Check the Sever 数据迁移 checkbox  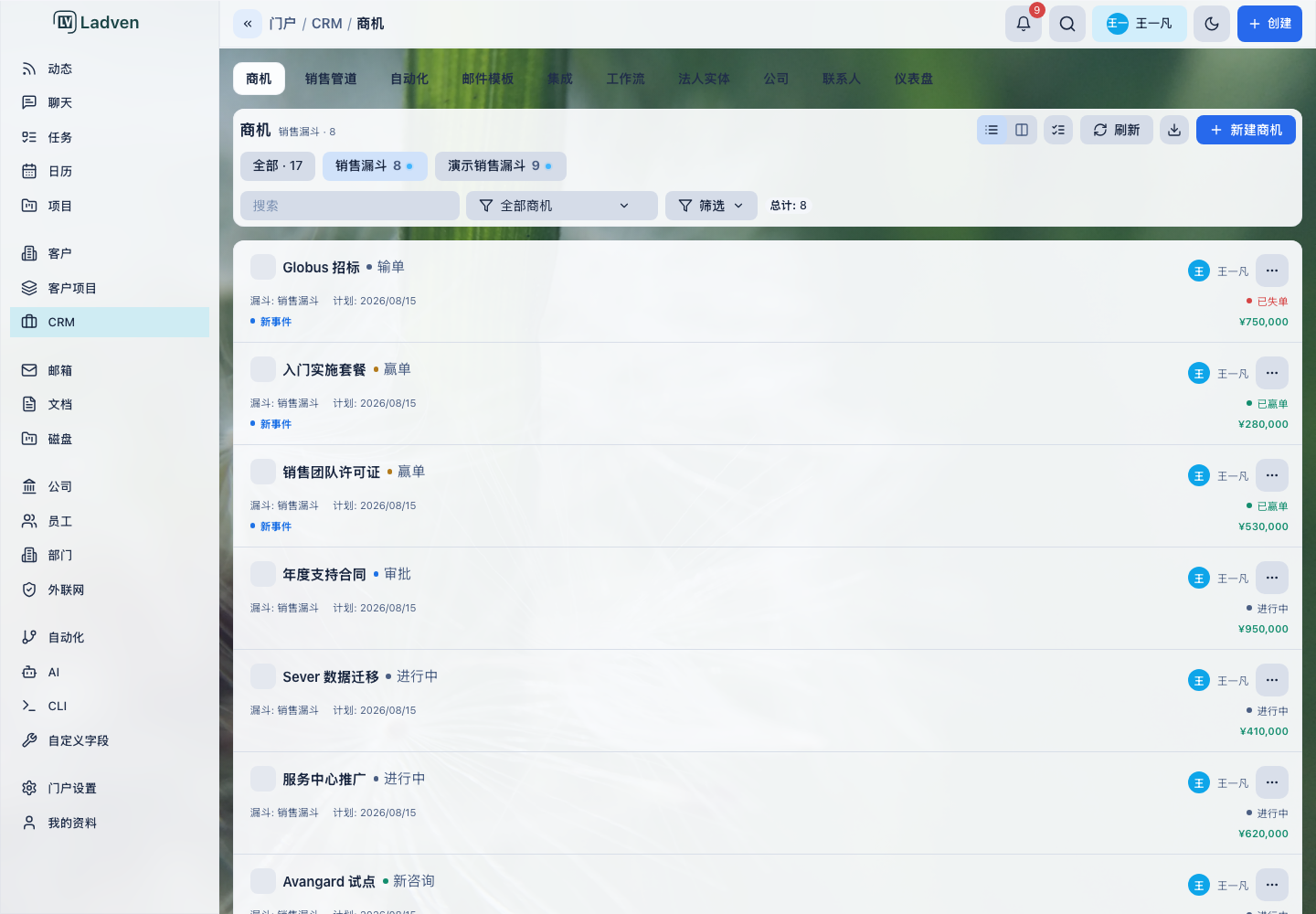[x=263, y=676]
